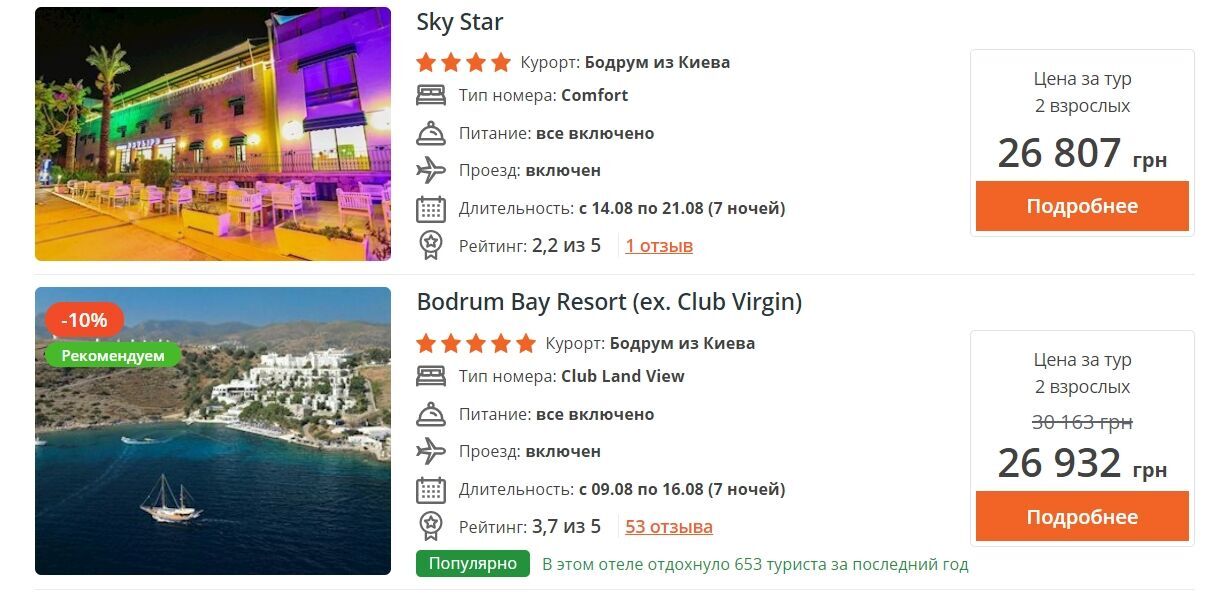Read the 1 отзыв review link
The image size is (1224, 604).
(x=659, y=246)
